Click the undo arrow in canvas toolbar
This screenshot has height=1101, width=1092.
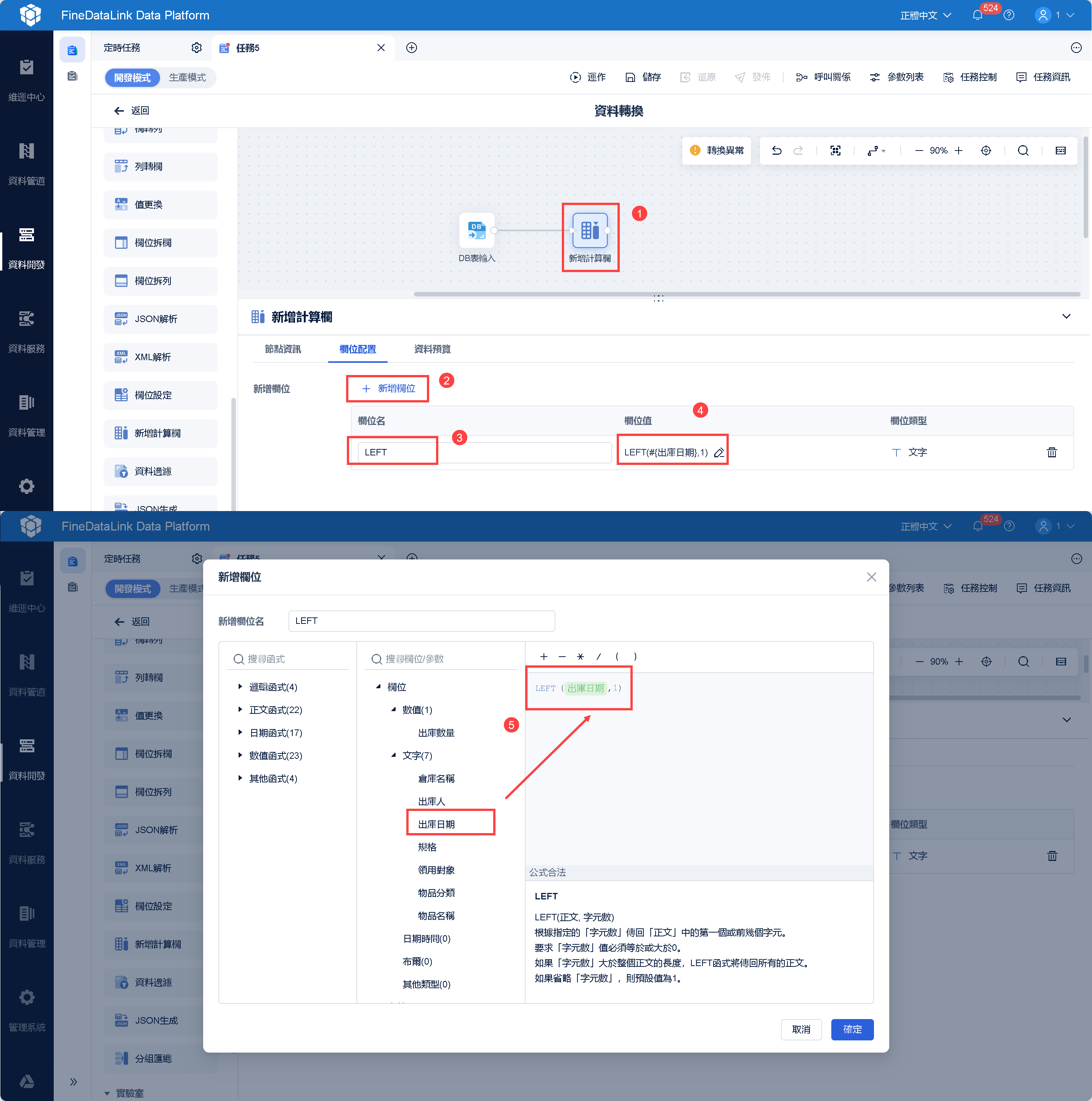click(x=776, y=151)
